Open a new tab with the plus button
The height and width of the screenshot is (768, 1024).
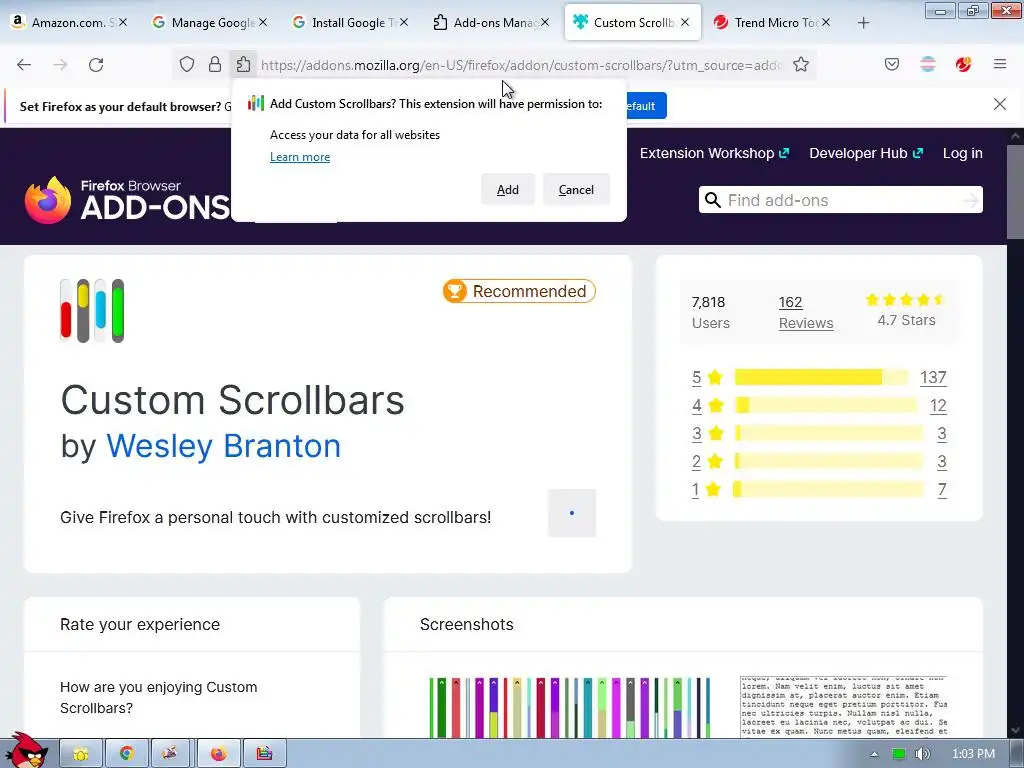pos(863,23)
